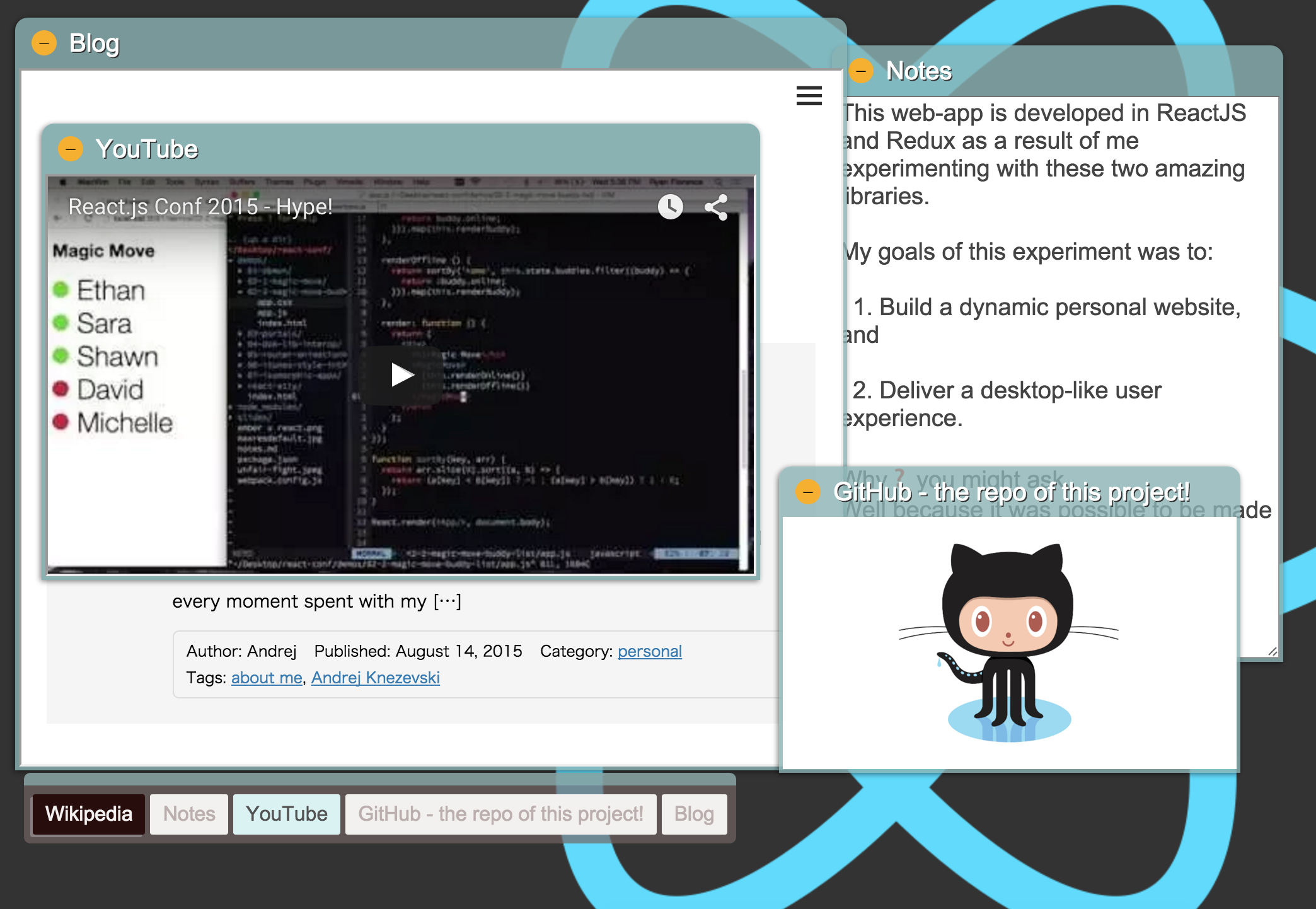
Task: Click 'Published: August 14, 2015' text
Action: pos(418,651)
